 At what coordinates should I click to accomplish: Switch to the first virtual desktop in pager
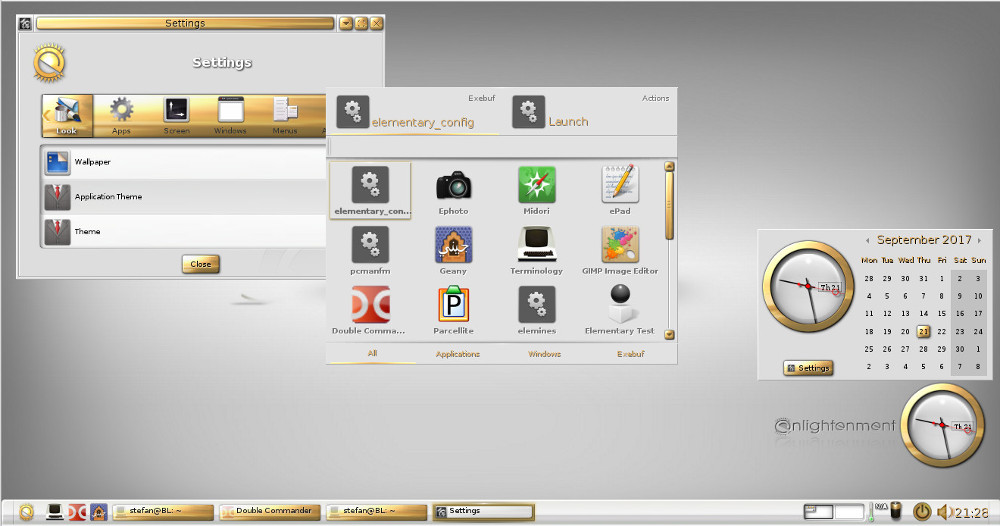point(818,511)
